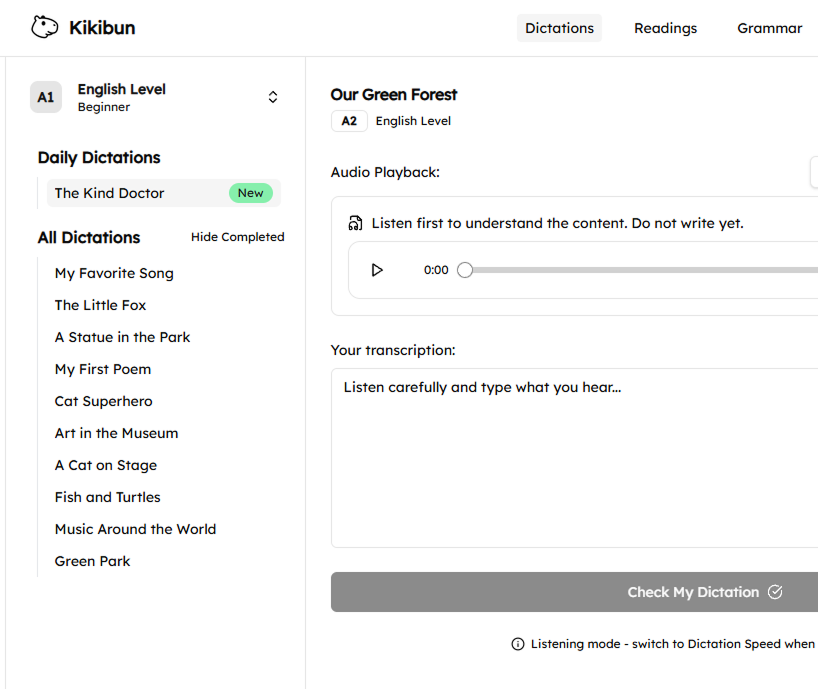The image size is (818, 689).
Task: Click the New badge on The Kind Doctor
Action: click(x=250, y=192)
